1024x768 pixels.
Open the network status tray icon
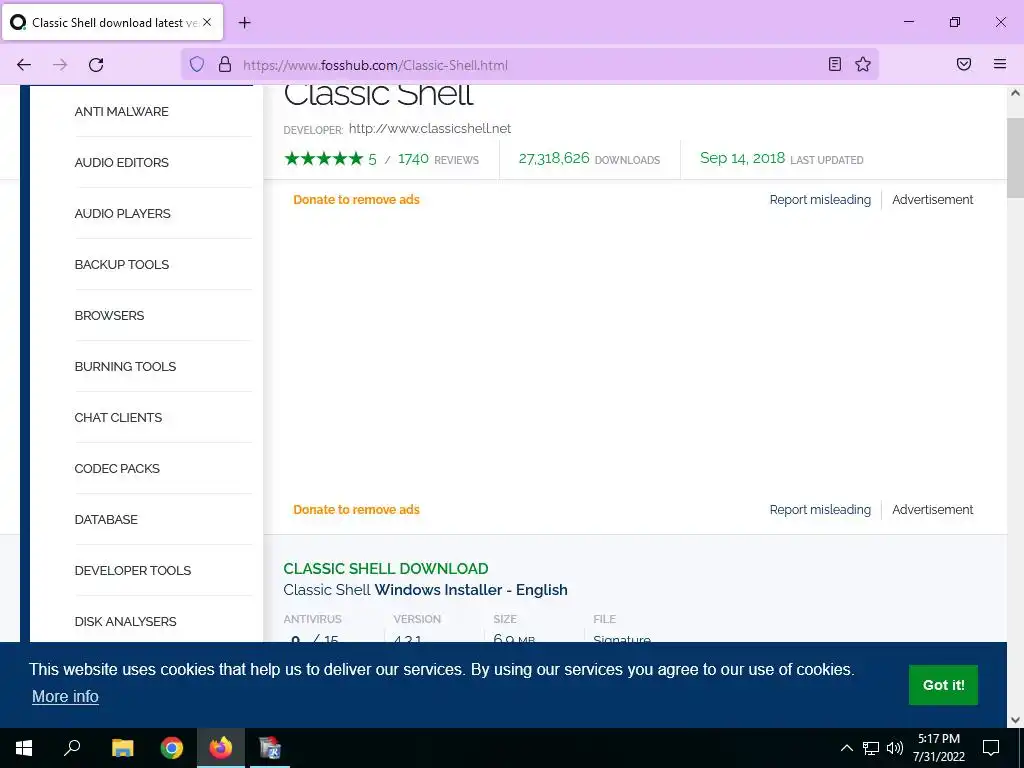pyautogui.click(x=871, y=748)
